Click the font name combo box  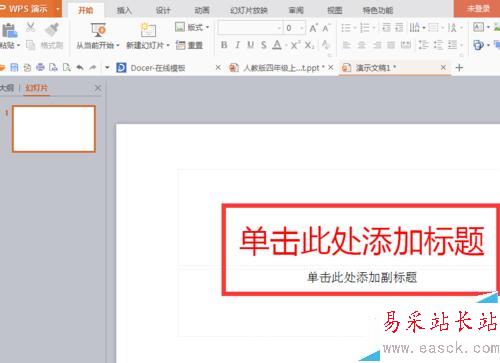[x=250, y=28]
